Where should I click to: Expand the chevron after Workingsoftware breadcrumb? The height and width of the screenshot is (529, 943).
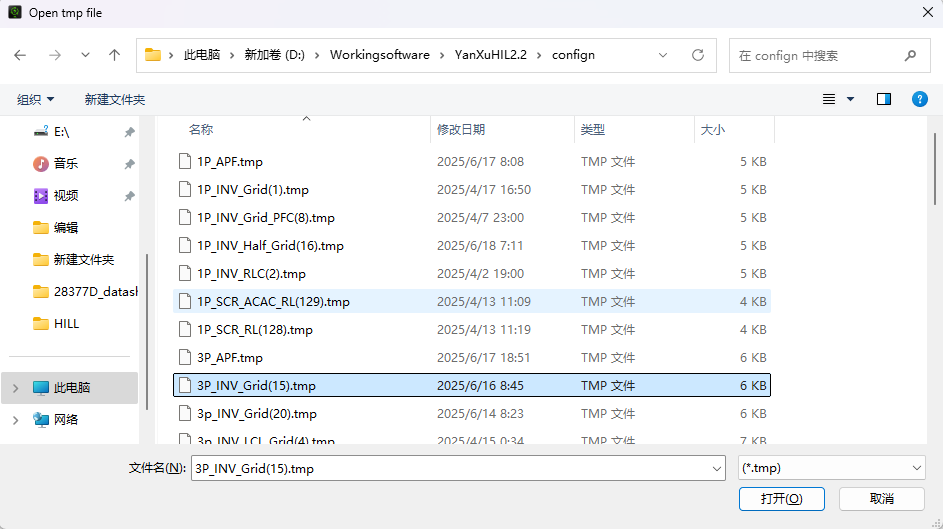pyautogui.click(x=442, y=55)
